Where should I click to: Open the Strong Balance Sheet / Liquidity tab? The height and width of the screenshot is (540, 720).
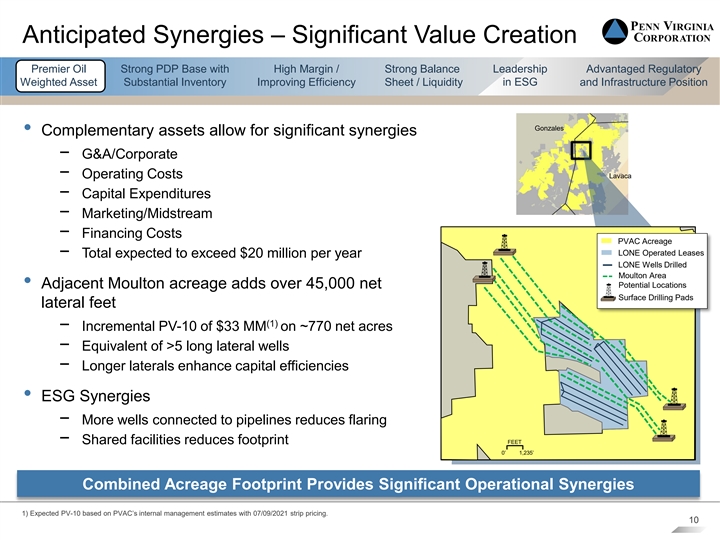tap(423, 76)
